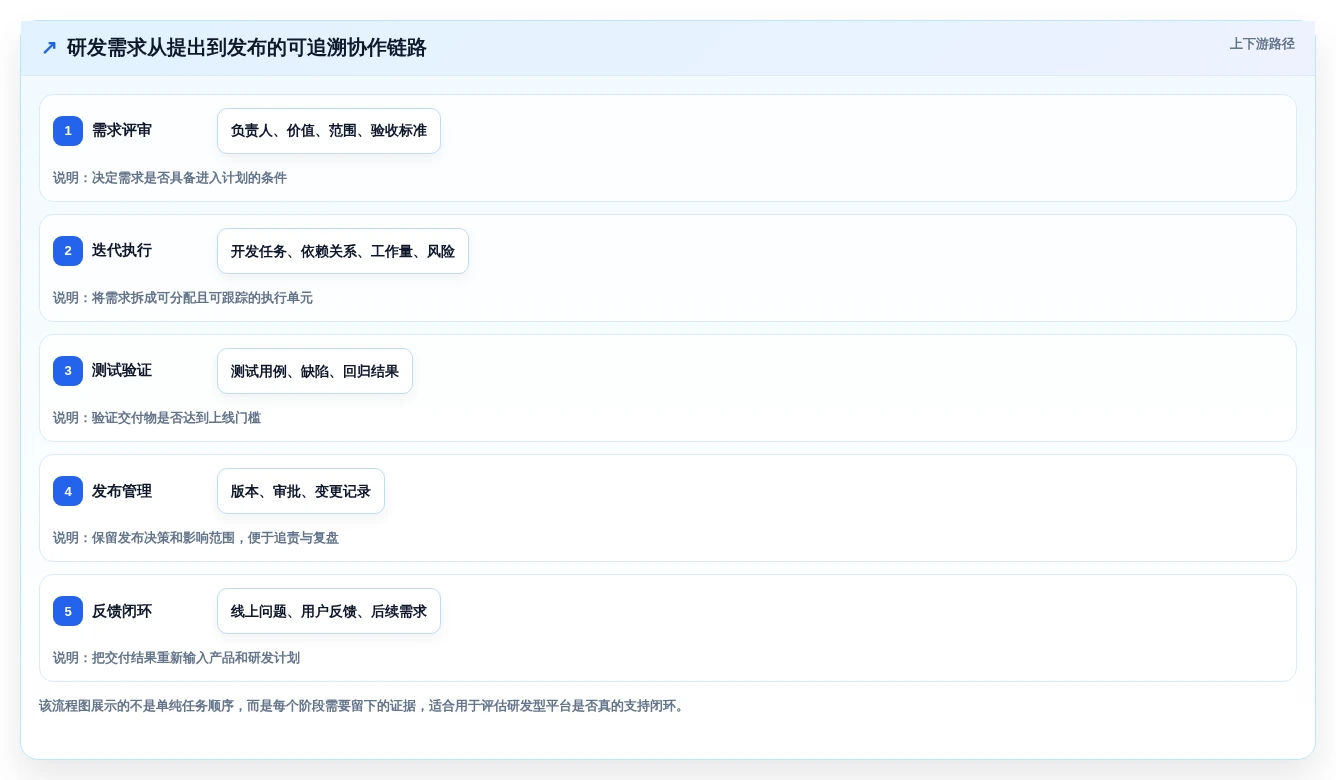Click the 发布管理 stage title

point(122,491)
